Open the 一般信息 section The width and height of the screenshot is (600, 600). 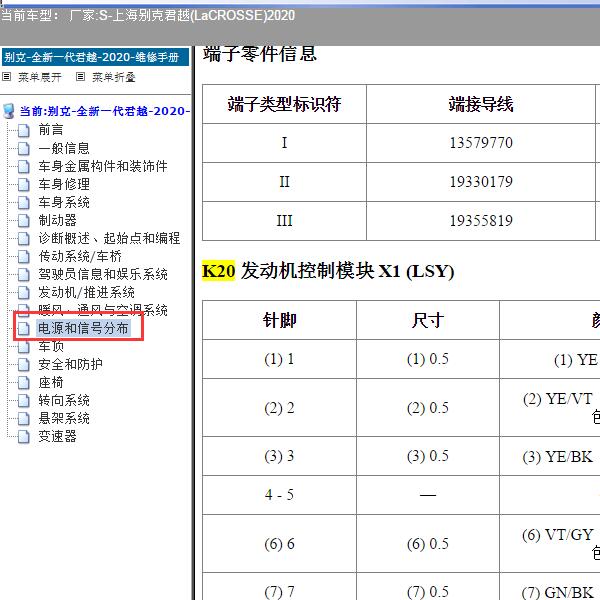[64, 148]
